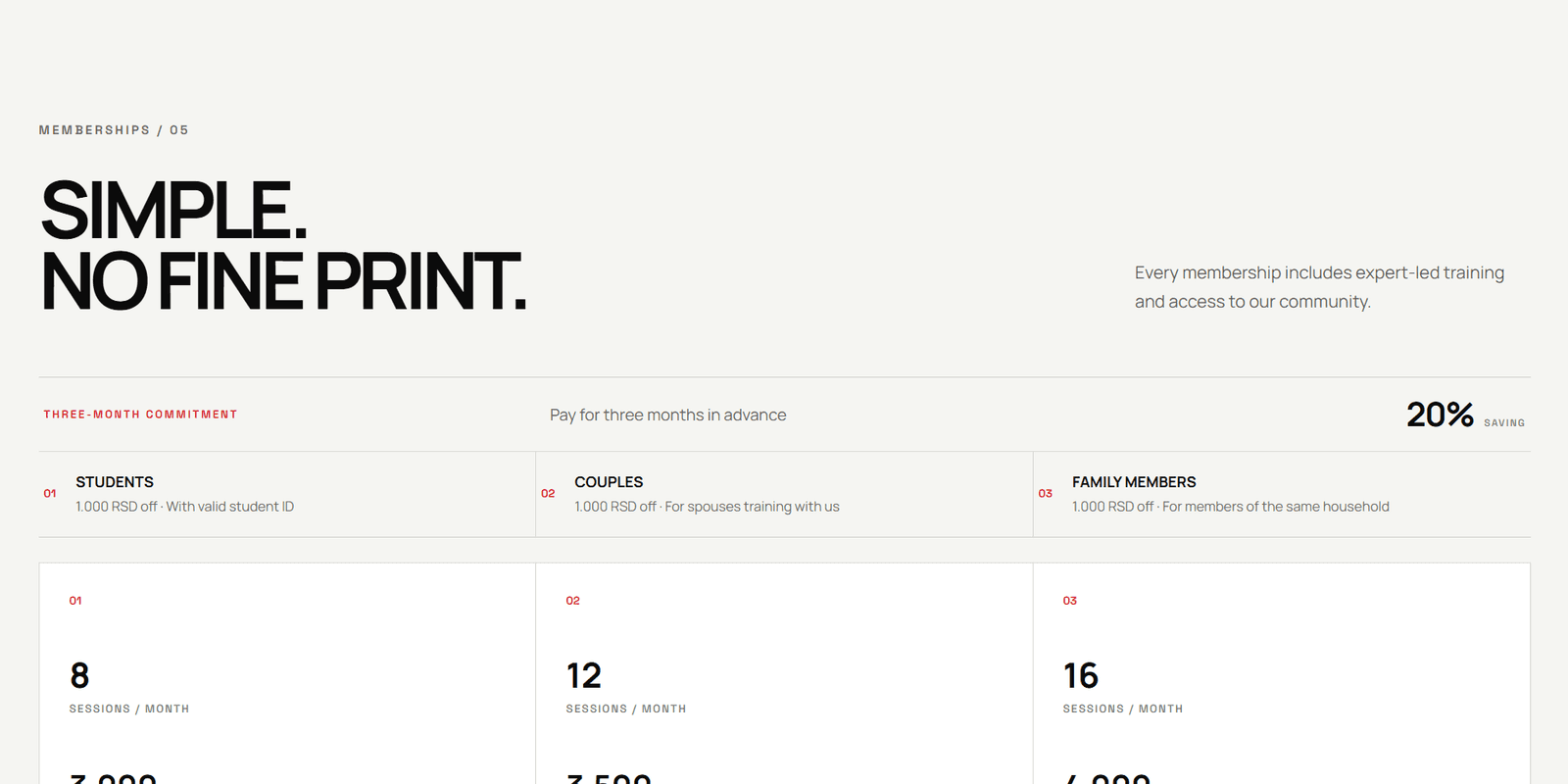Click the red "03" beside FAMILY MEMBERS

[x=1046, y=494]
